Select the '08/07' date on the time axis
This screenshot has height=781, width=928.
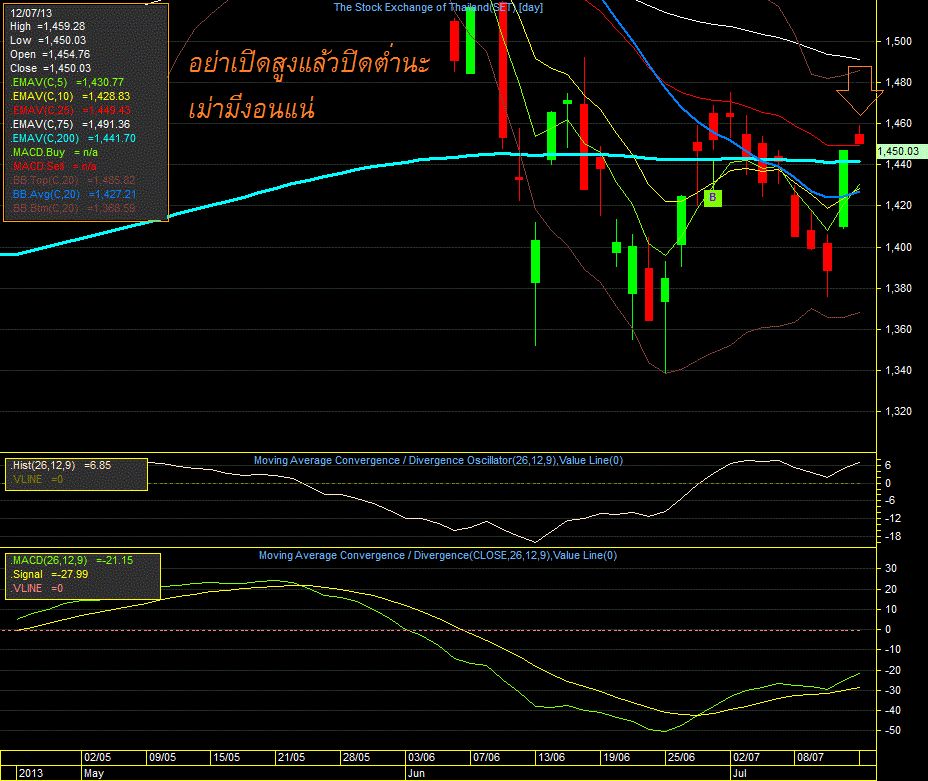click(x=810, y=757)
